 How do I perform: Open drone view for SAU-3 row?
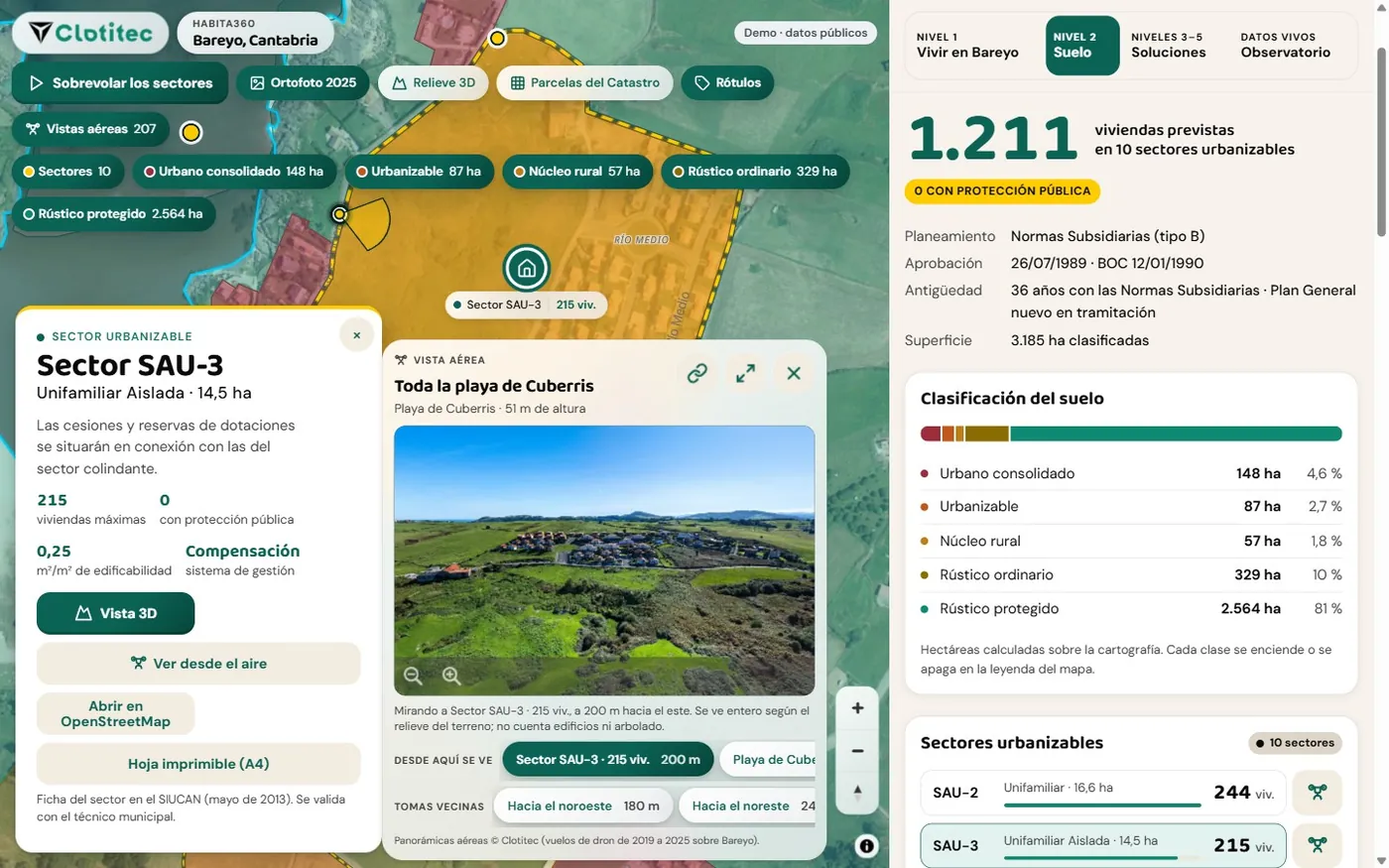pyautogui.click(x=1318, y=845)
